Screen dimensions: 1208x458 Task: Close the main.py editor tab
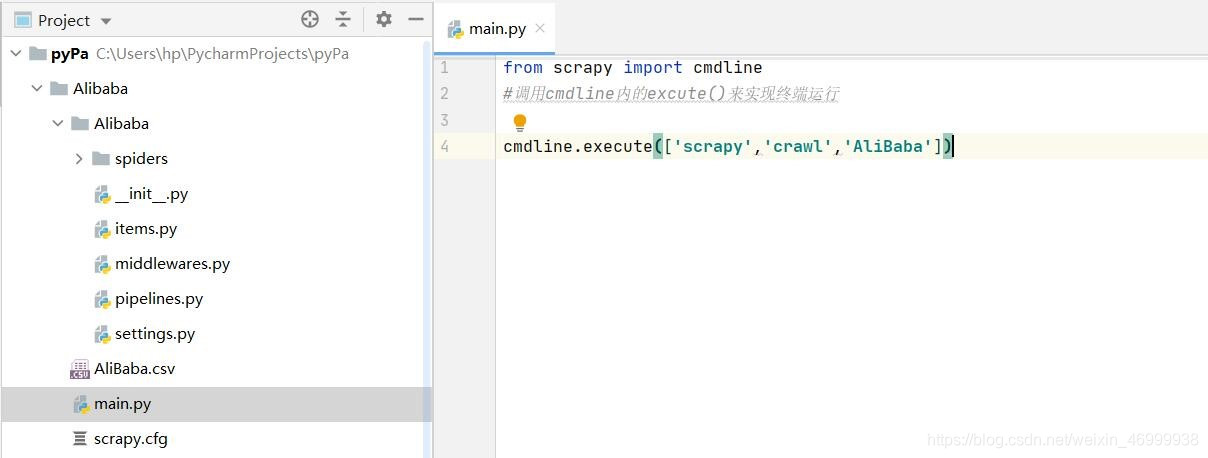click(x=540, y=28)
